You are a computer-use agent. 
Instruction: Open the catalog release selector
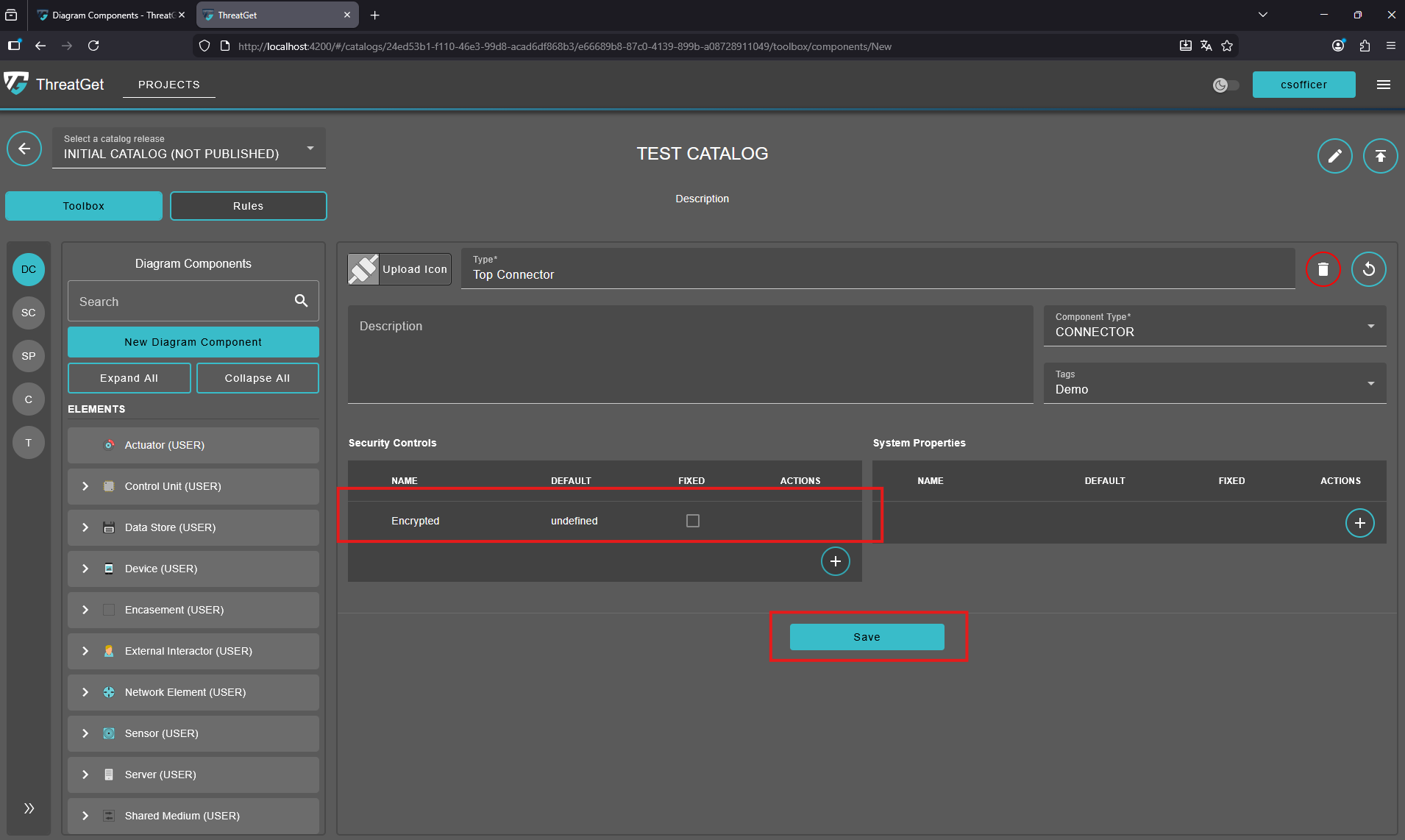310,147
